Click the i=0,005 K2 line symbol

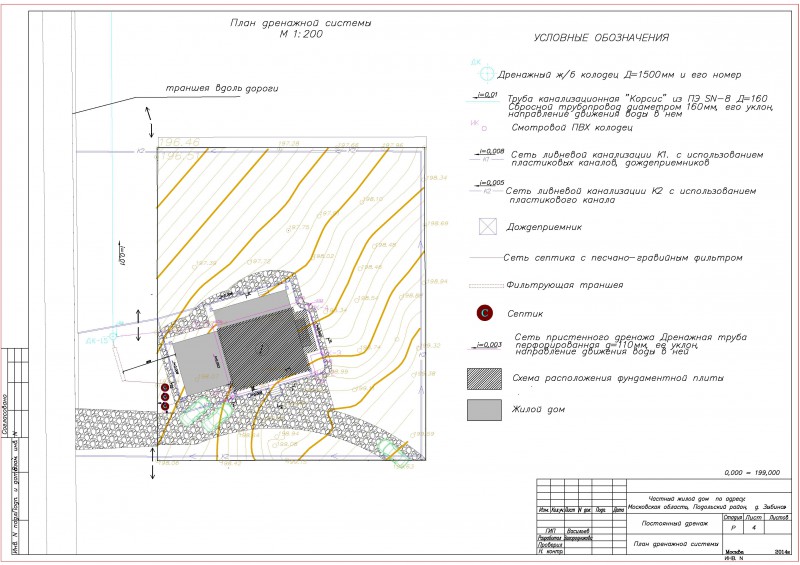click(x=487, y=186)
